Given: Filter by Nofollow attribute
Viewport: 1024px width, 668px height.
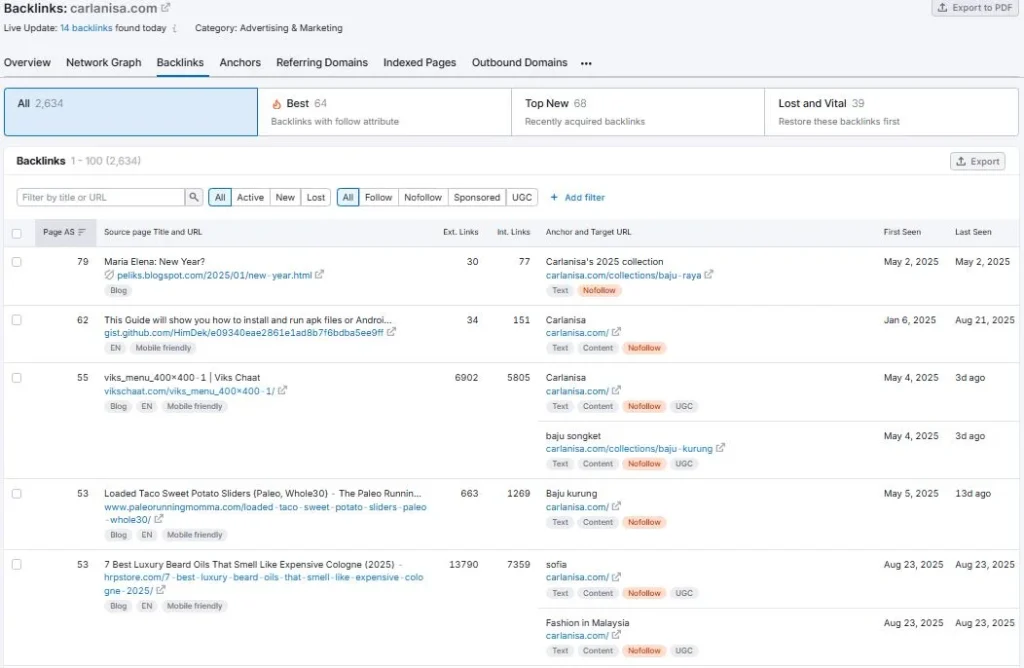Looking at the screenshot, I should [423, 197].
